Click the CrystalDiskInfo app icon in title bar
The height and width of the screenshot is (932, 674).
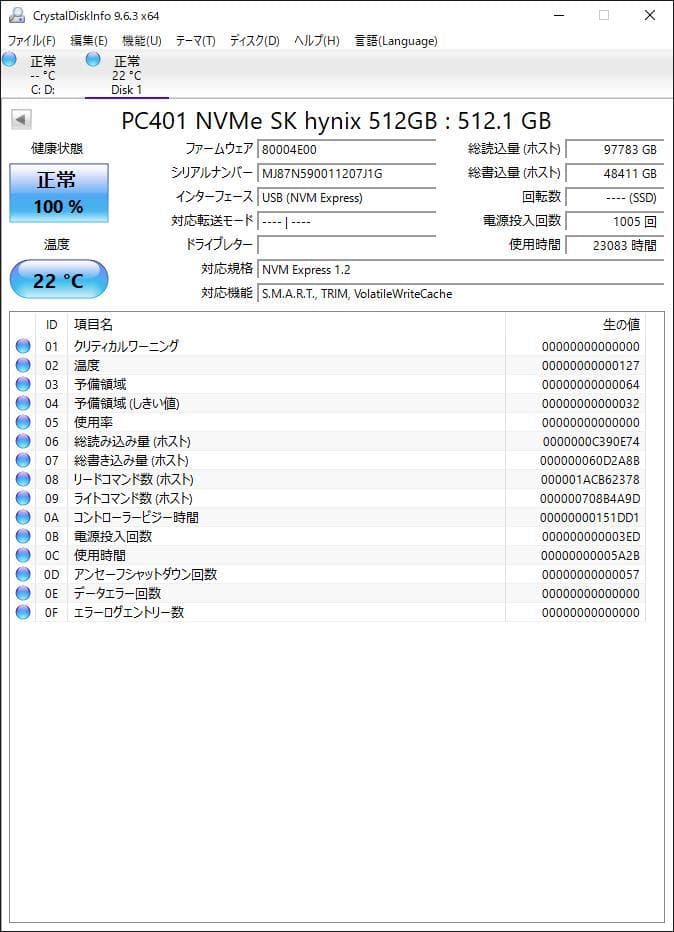coord(17,15)
